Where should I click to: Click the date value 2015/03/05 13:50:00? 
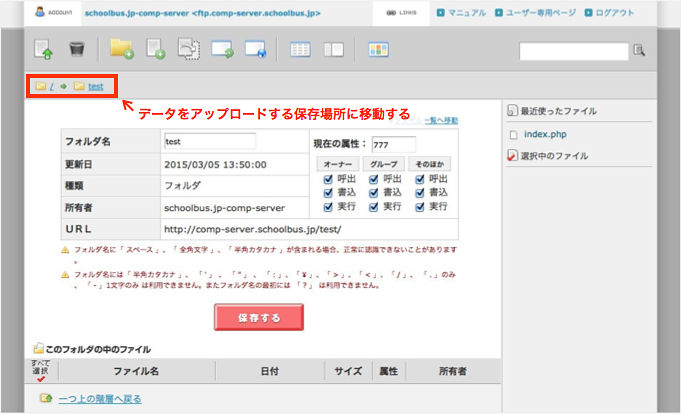(x=215, y=165)
